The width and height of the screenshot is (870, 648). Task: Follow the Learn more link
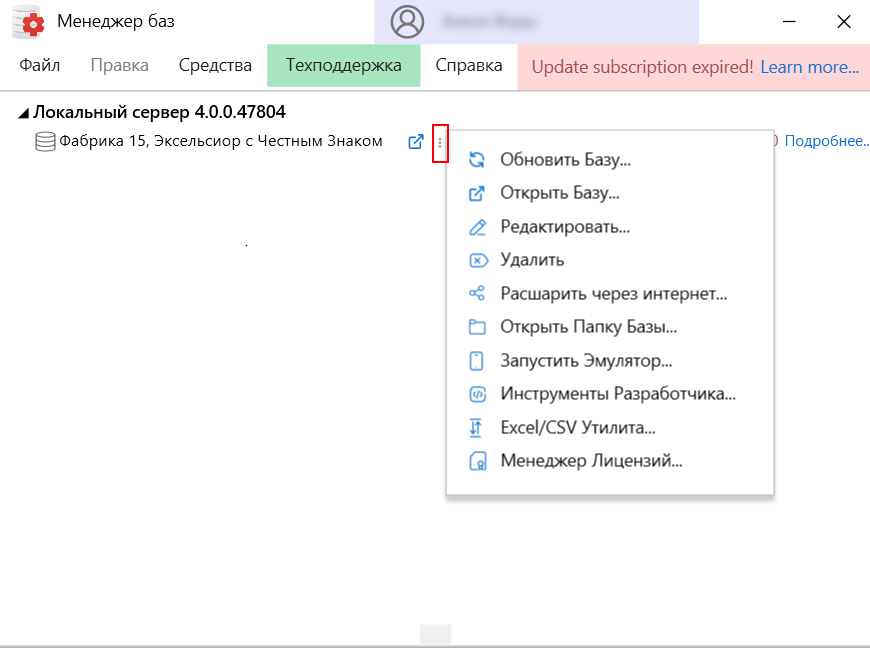point(809,67)
